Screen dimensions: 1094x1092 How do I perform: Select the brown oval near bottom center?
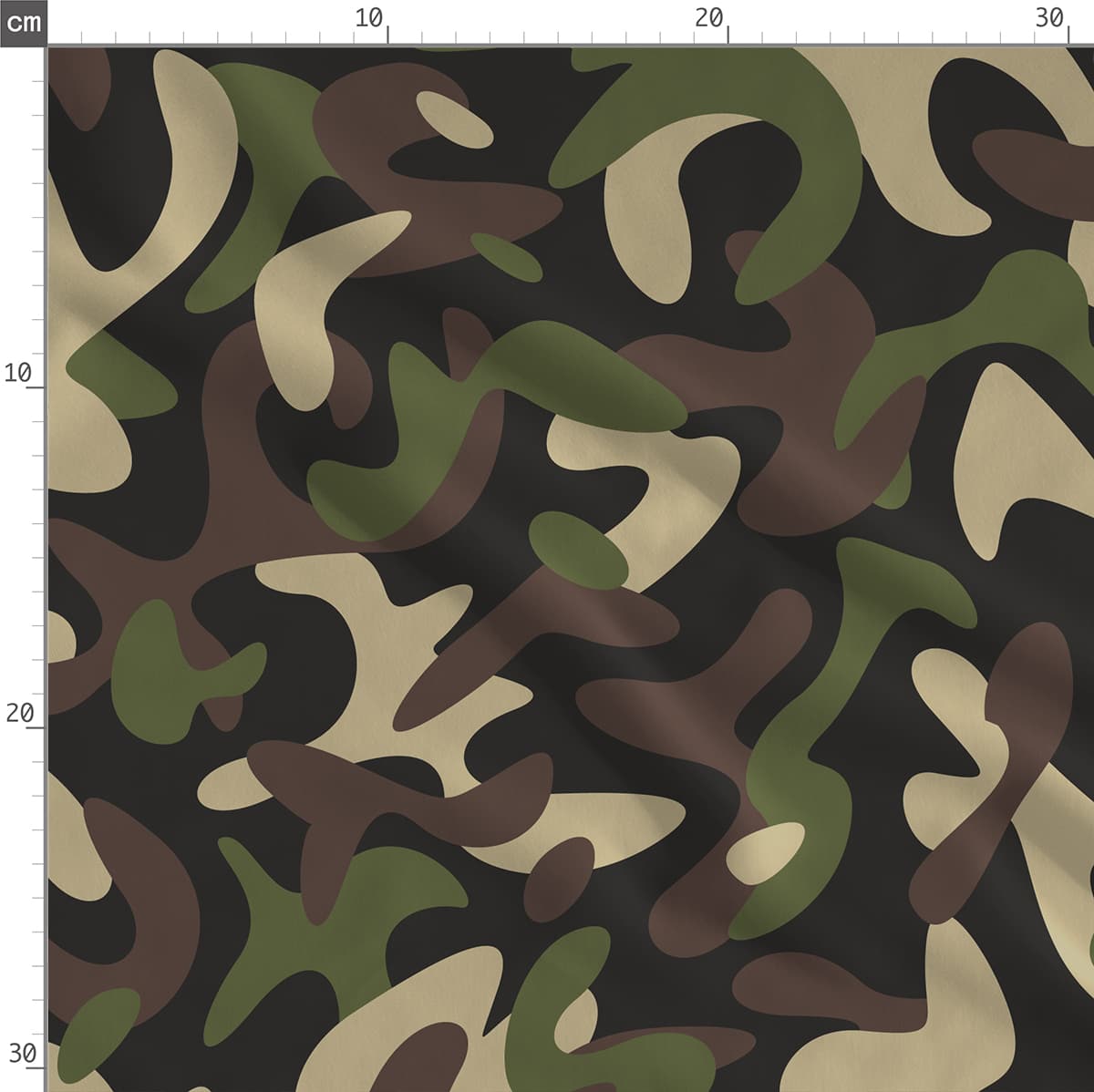[x=559, y=879]
